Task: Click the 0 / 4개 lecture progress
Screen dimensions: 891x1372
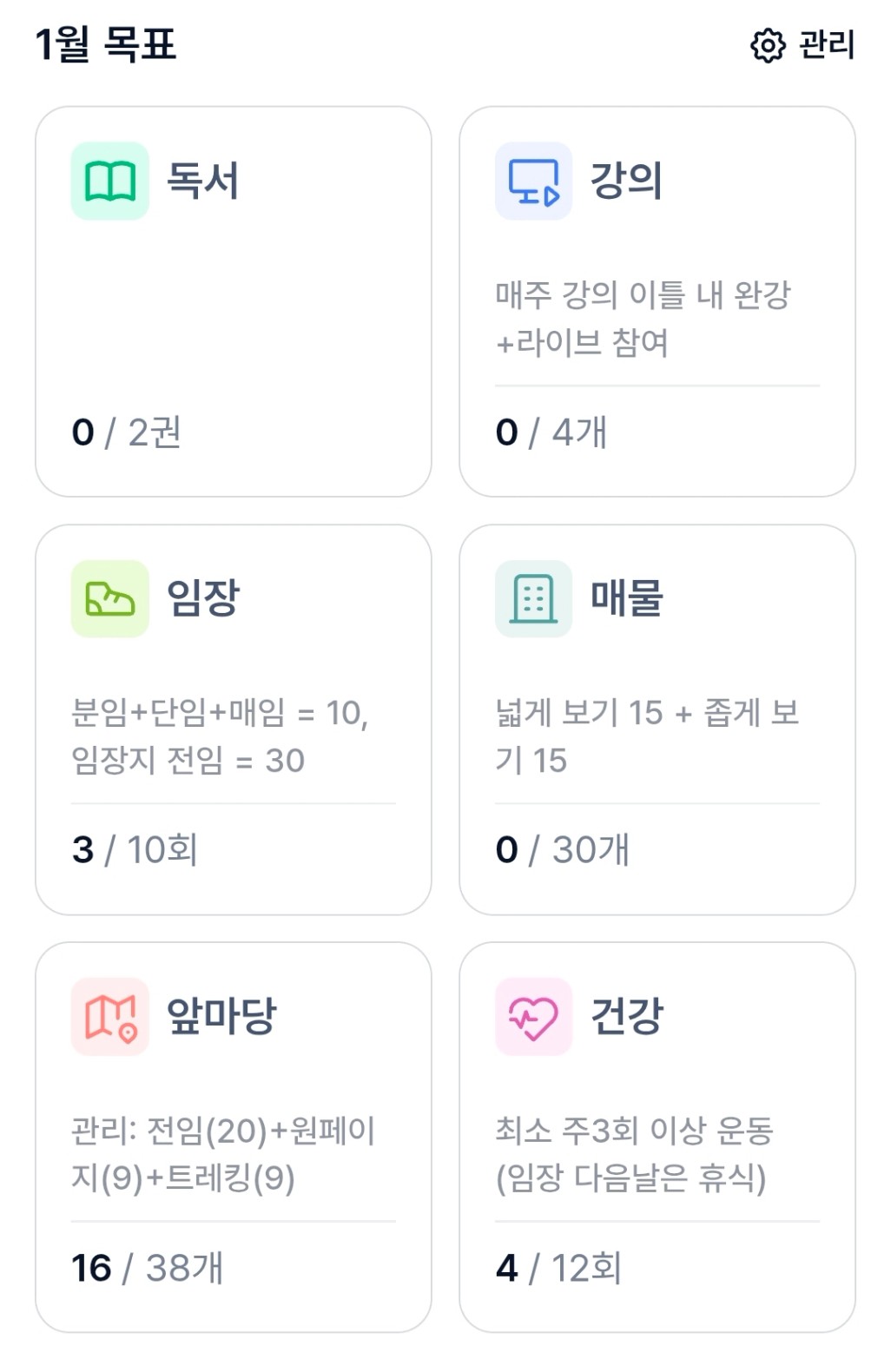Action: tap(551, 432)
